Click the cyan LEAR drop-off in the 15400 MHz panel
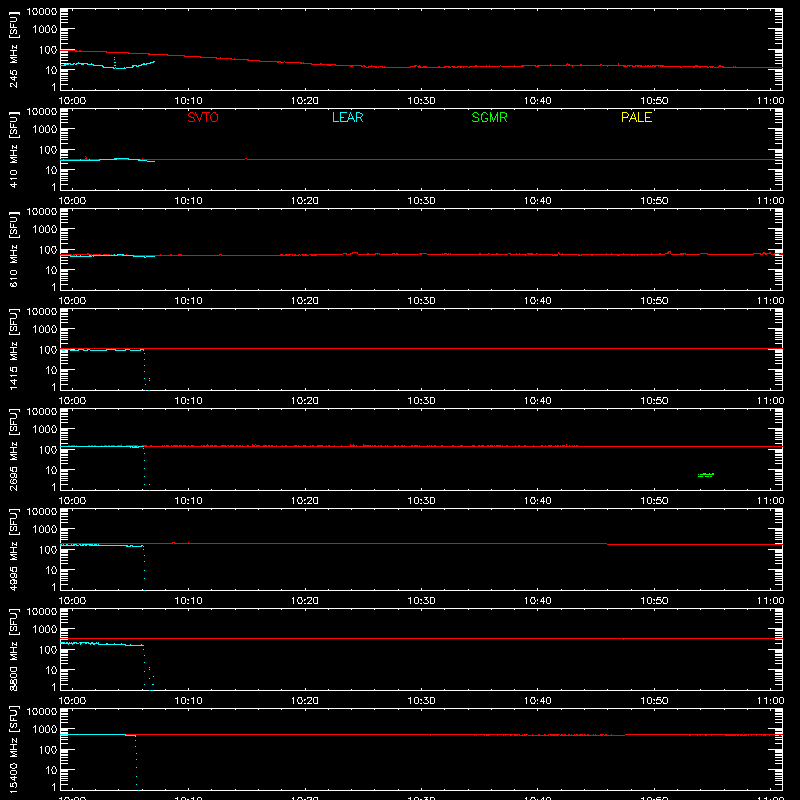Image resolution: width=800 pixels, height=800 pixels. click(x=136, y=763)
